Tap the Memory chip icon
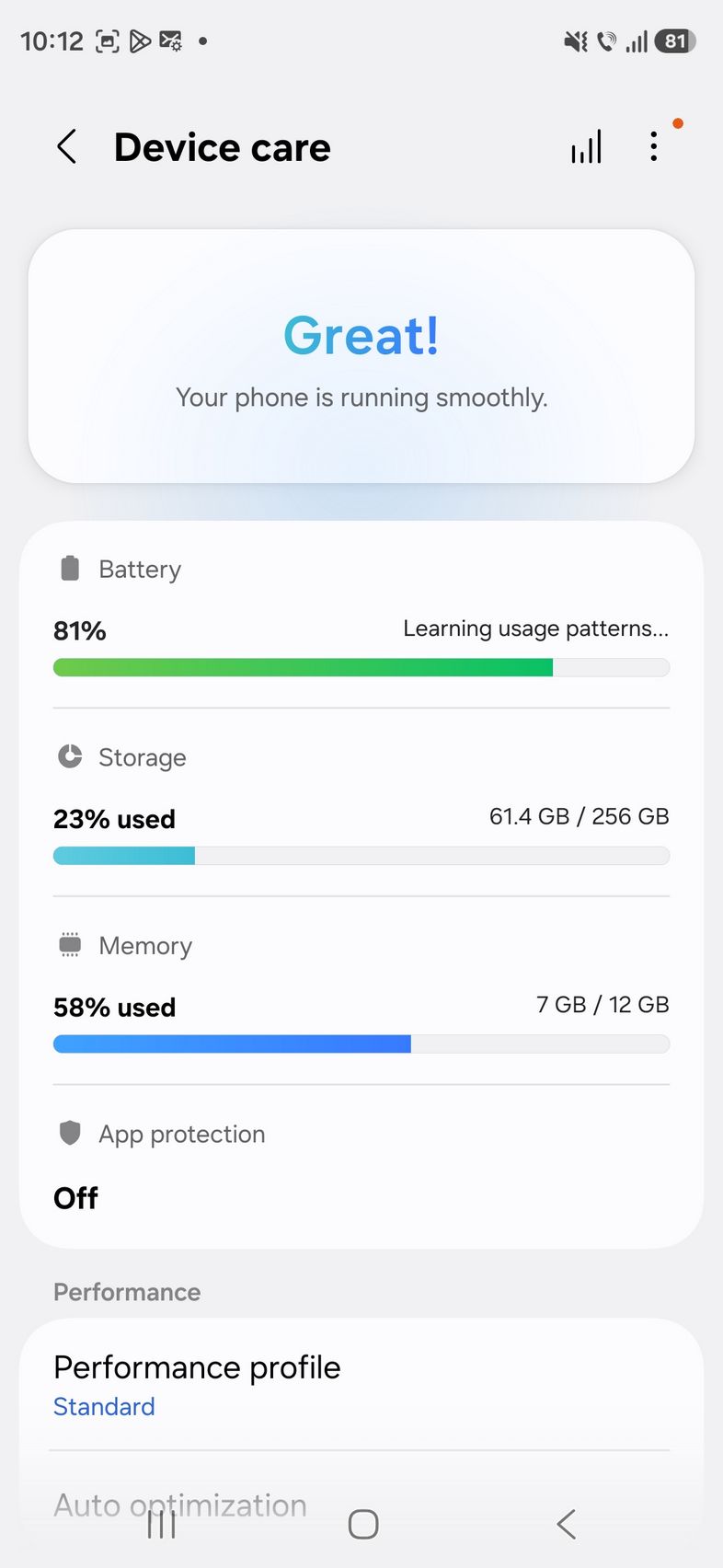The image size is (723, 1568). (70, 945)
